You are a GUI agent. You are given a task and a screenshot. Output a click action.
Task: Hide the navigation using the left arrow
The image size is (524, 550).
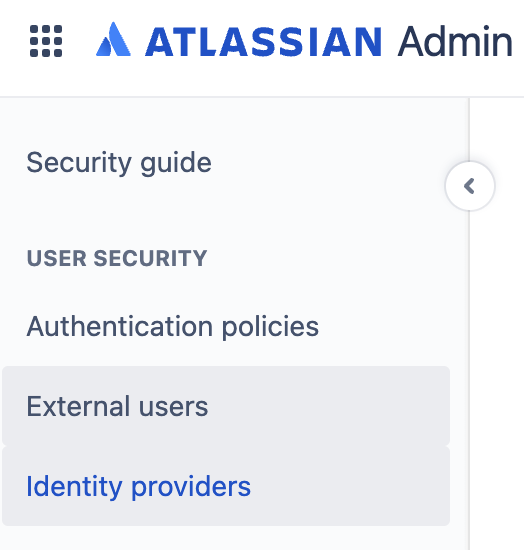coord(470,186)
